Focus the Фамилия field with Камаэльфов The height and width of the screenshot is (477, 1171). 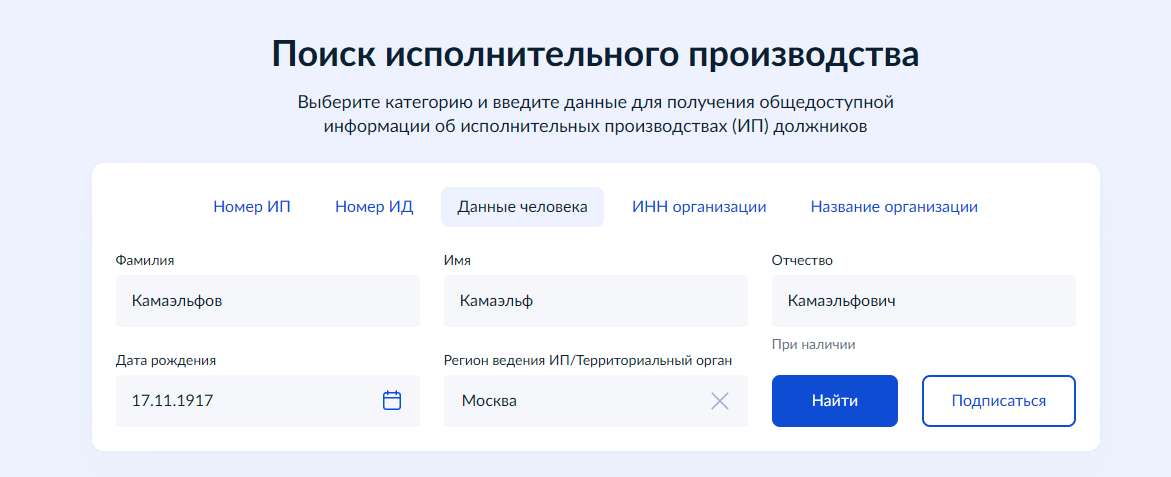(267, 301)
